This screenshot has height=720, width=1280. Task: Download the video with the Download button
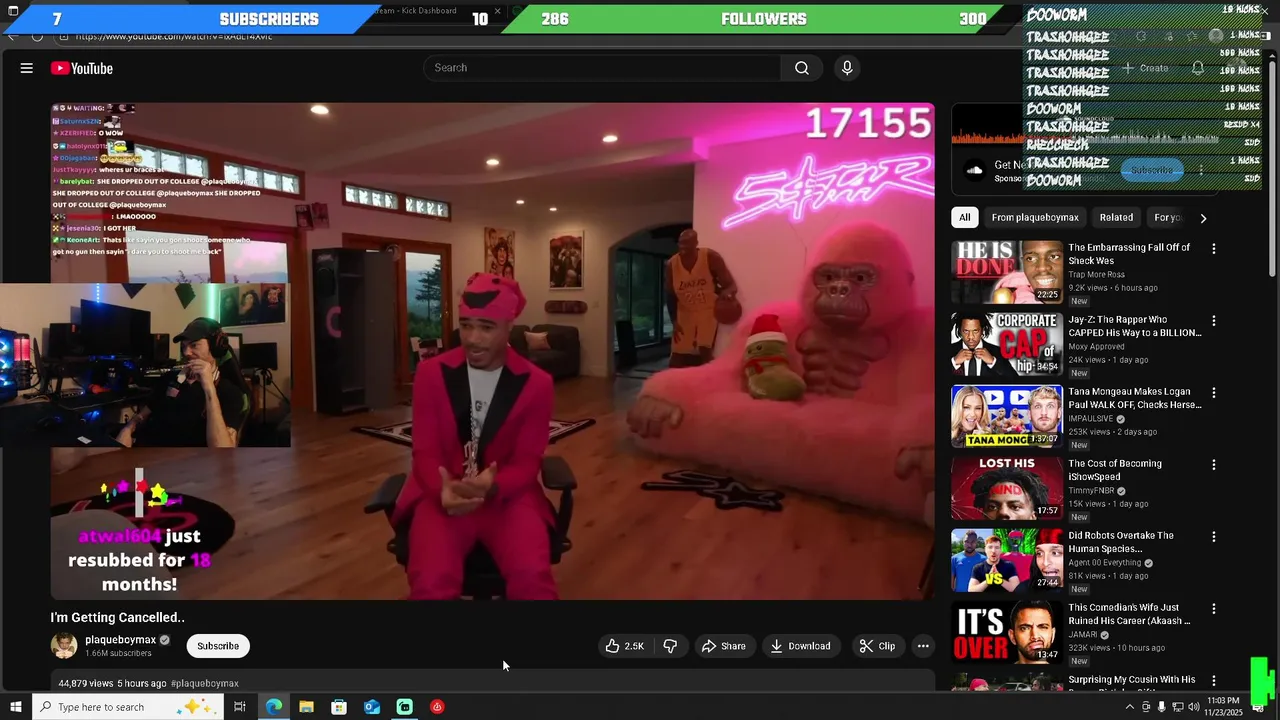(x=800, y=646)
